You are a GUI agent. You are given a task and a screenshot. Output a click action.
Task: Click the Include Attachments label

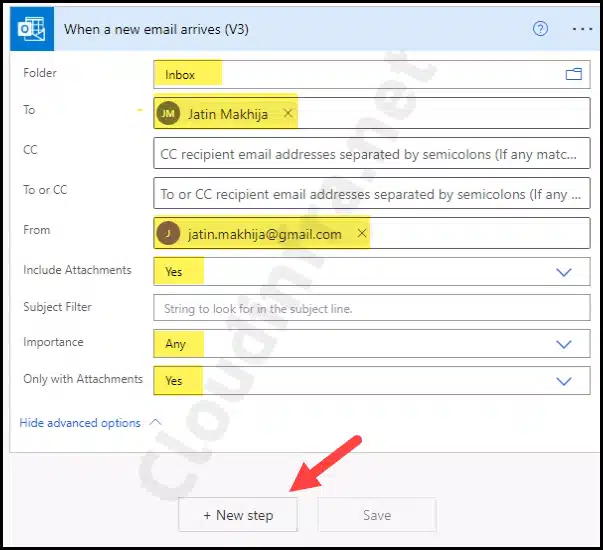[77, 270]
